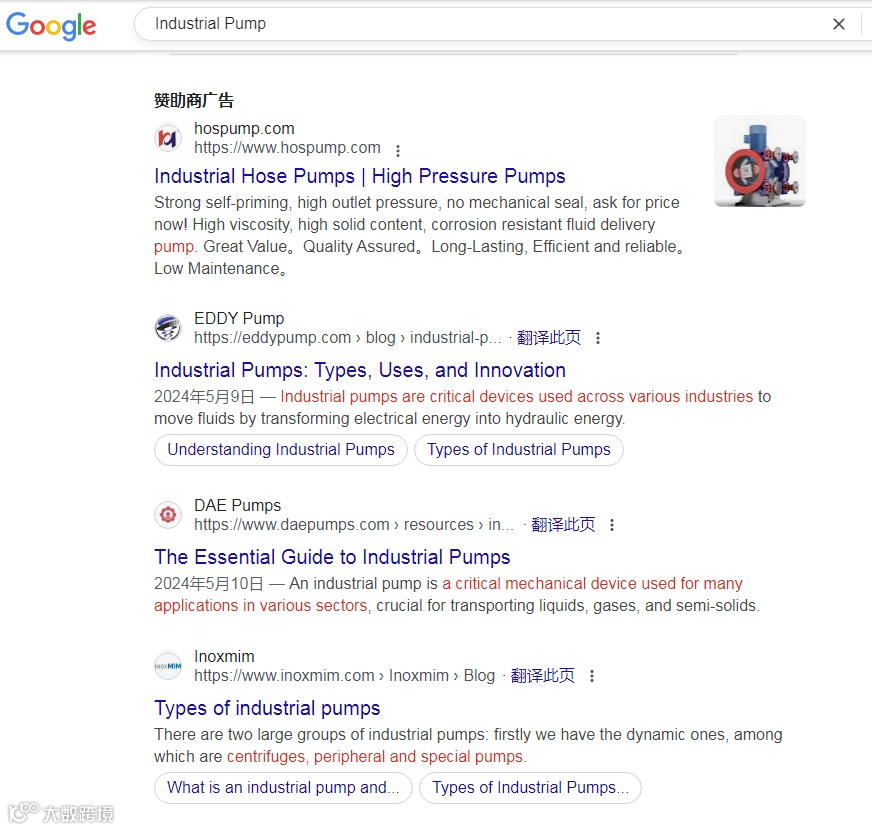Open Industrial Hose Pumps ad title
This screenshot has height=830, width=872.
pos(360,176)
